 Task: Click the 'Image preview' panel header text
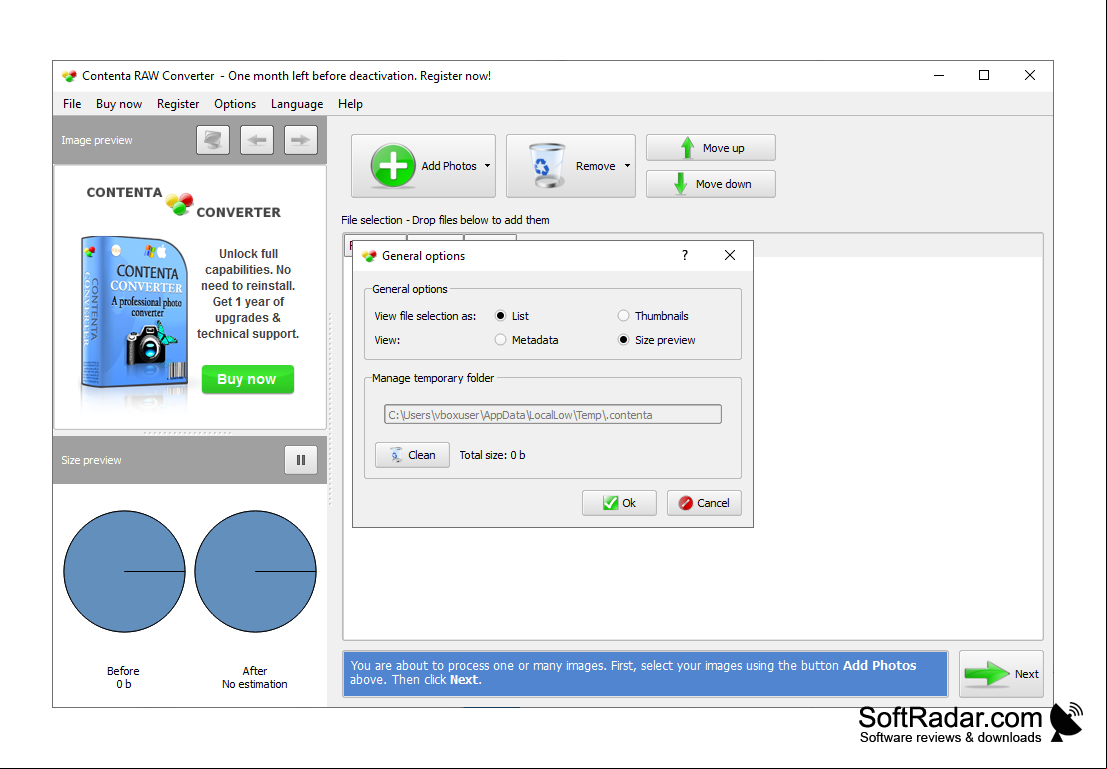tap(97, 140)
